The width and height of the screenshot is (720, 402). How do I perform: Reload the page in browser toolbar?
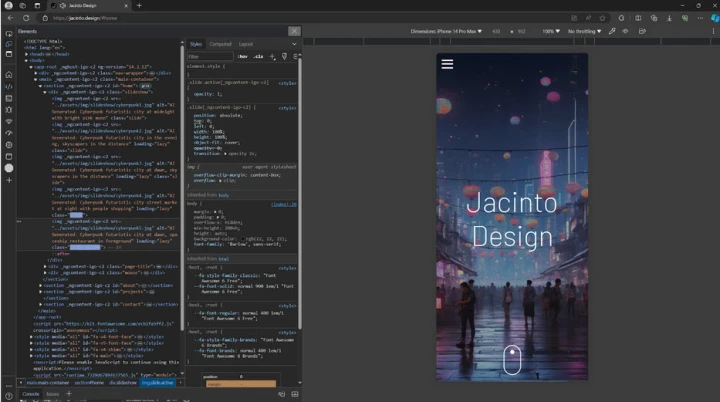click(x=26, y=18)
